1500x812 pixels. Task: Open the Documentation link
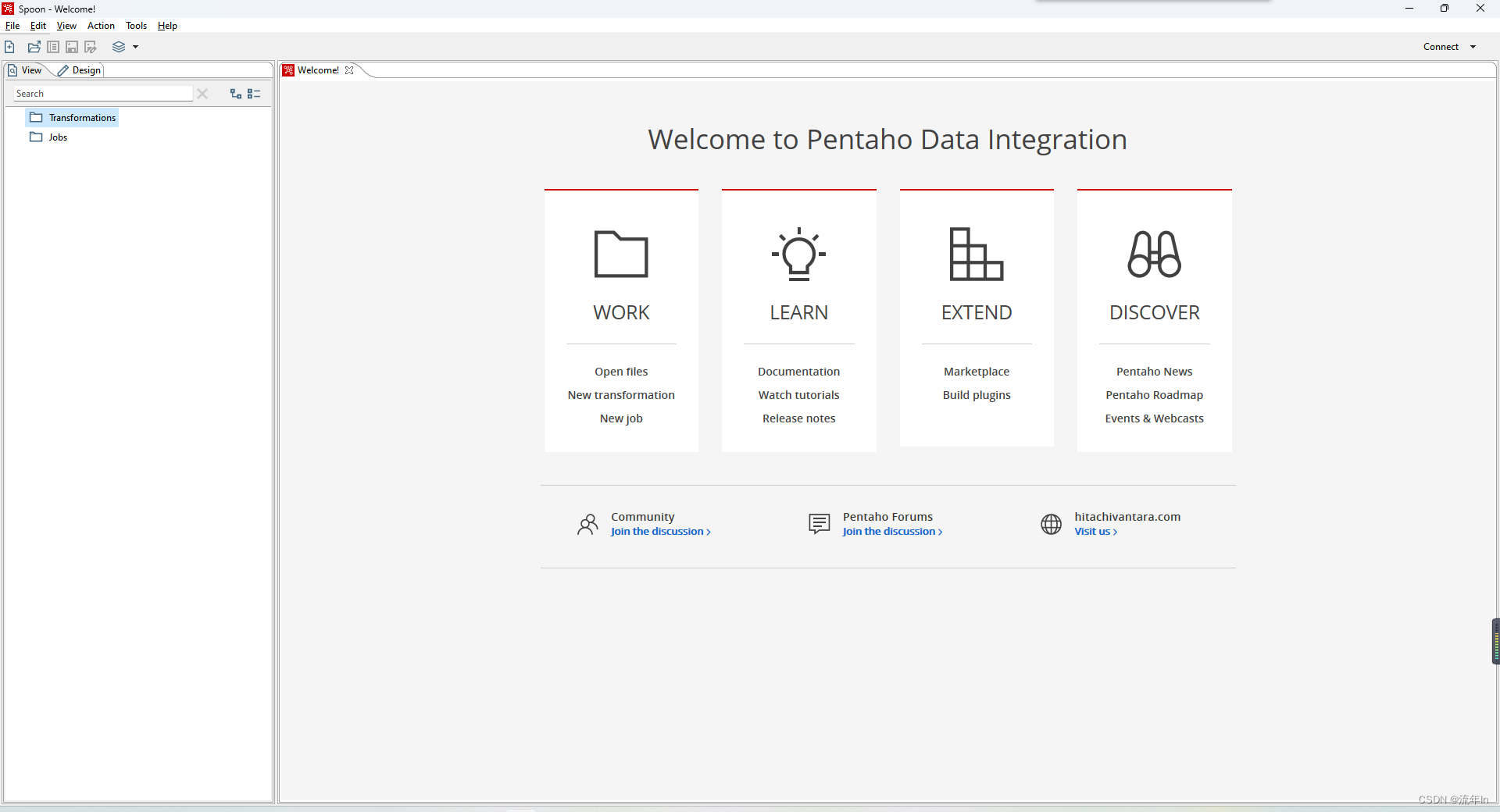(798, 372)
